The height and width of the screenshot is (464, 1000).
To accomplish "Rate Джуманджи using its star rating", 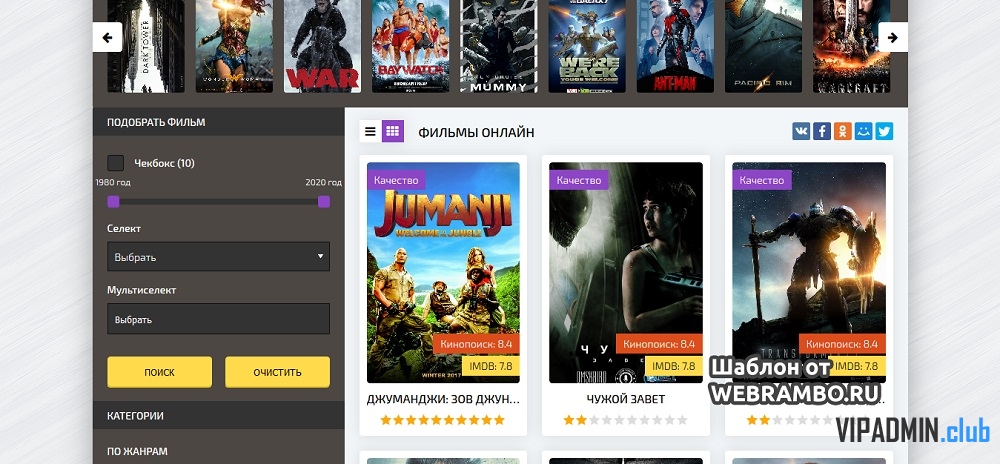I will tap(443, 420).
